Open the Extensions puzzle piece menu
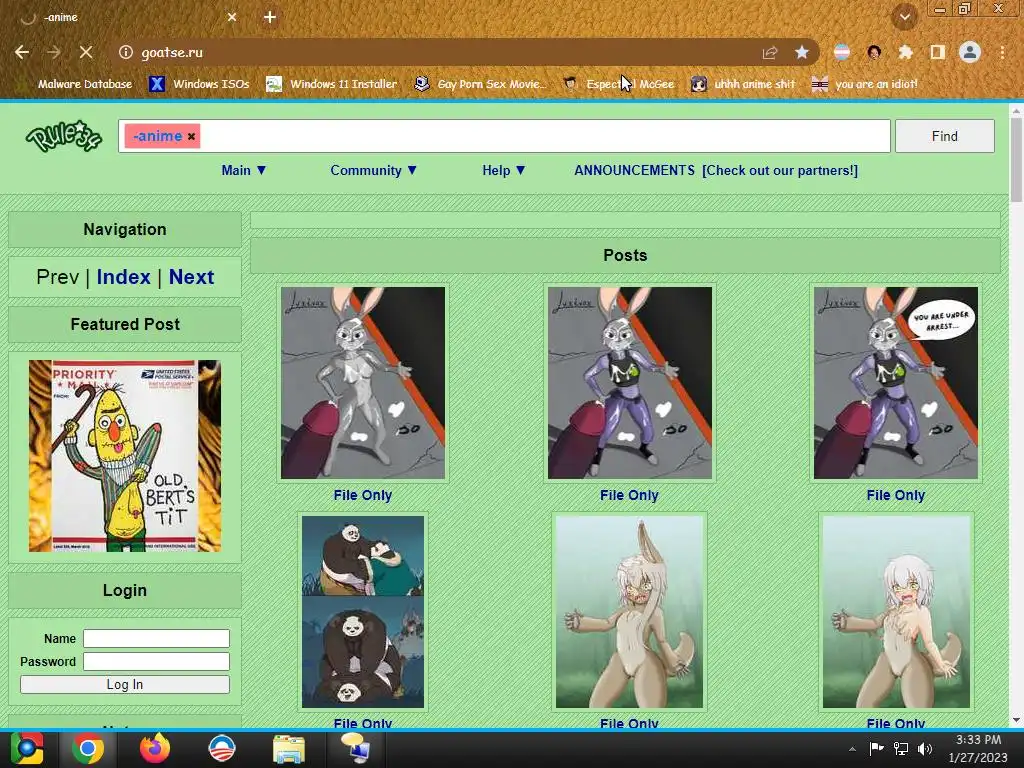This screenshot has height=768, width=1024. click(x=905, y=52)
